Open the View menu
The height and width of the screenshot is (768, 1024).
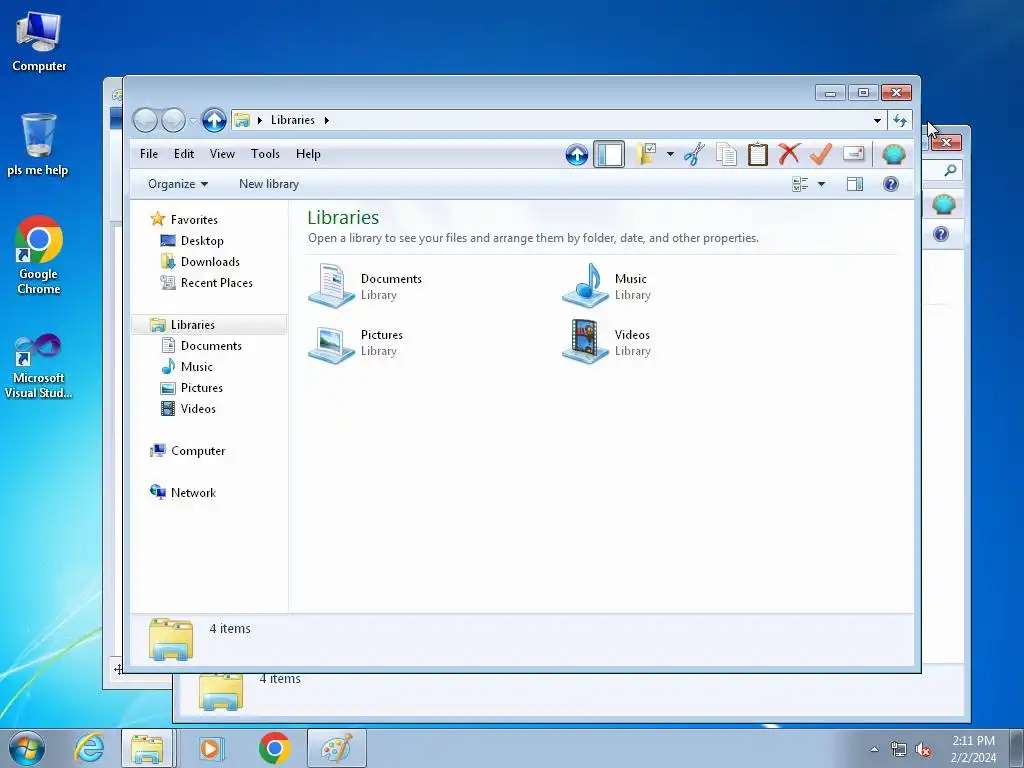222,154
